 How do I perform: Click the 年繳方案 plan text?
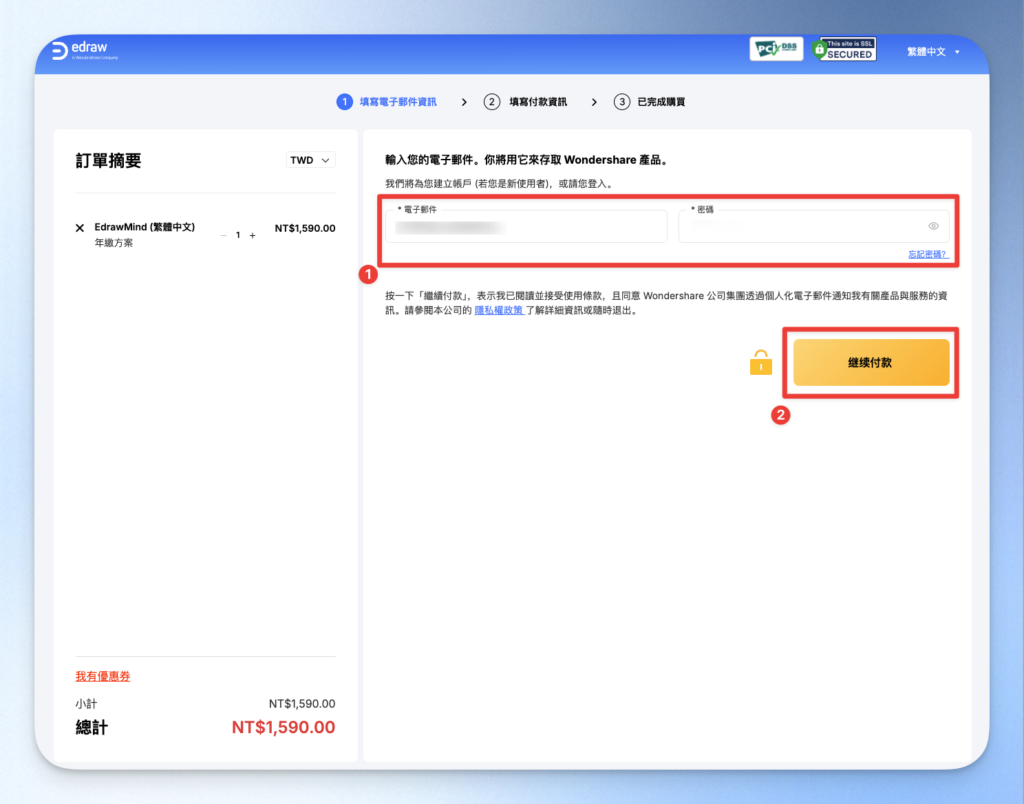[114, 243]
